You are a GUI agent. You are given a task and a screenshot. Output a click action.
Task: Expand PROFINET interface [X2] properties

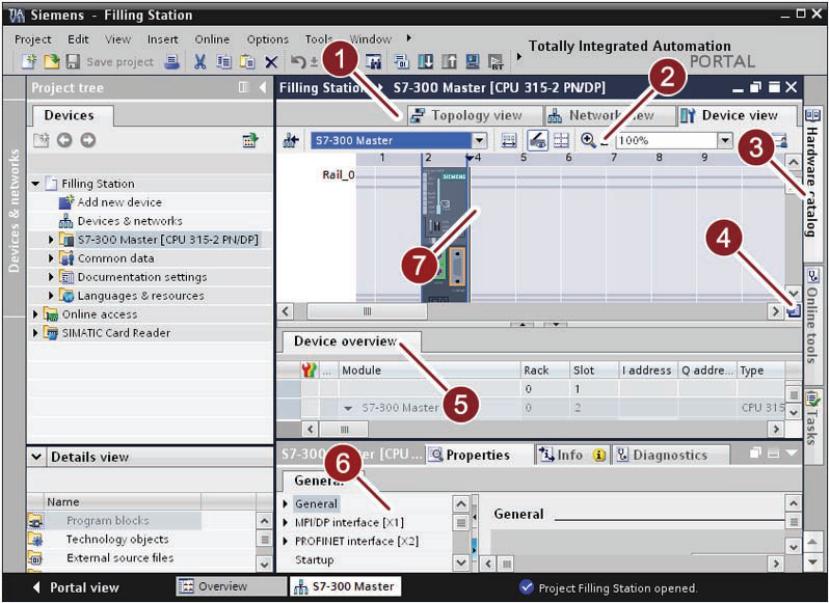[286, 541]
